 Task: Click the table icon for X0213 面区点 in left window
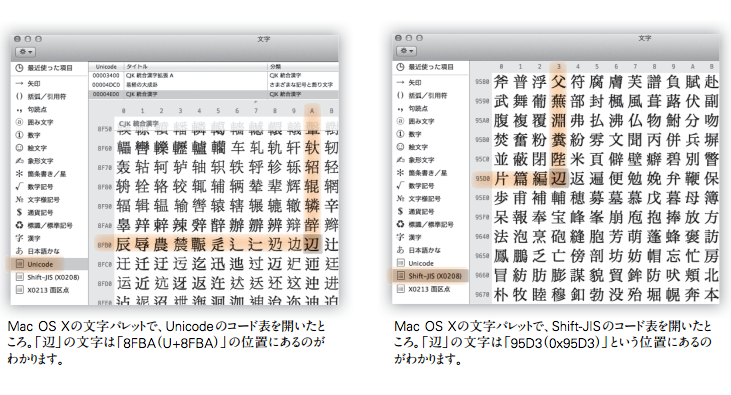pos(19,290)
